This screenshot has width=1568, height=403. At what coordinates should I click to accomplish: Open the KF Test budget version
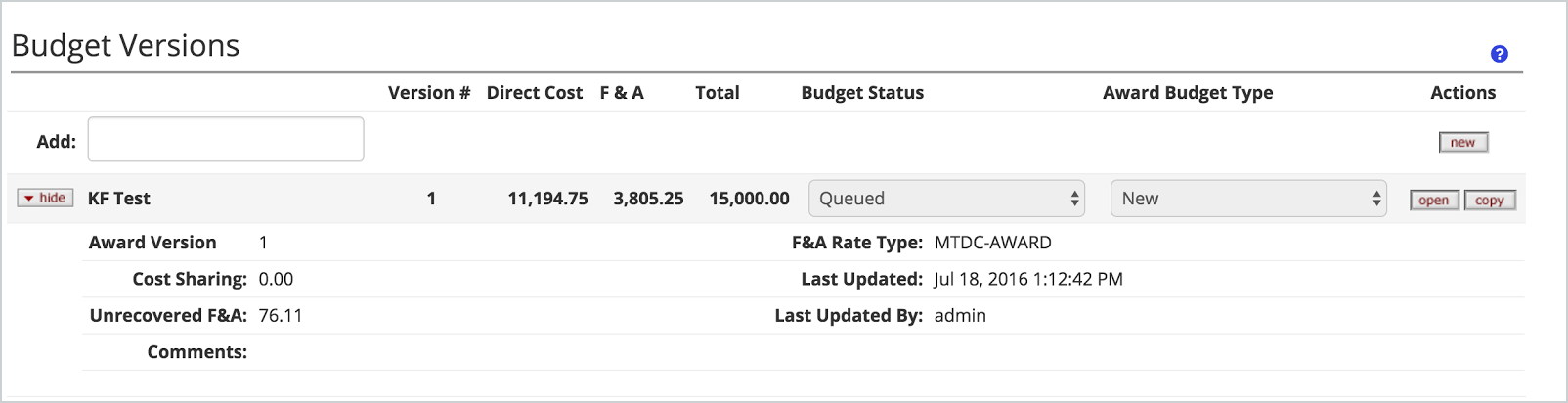click(x=1434, y=200)
